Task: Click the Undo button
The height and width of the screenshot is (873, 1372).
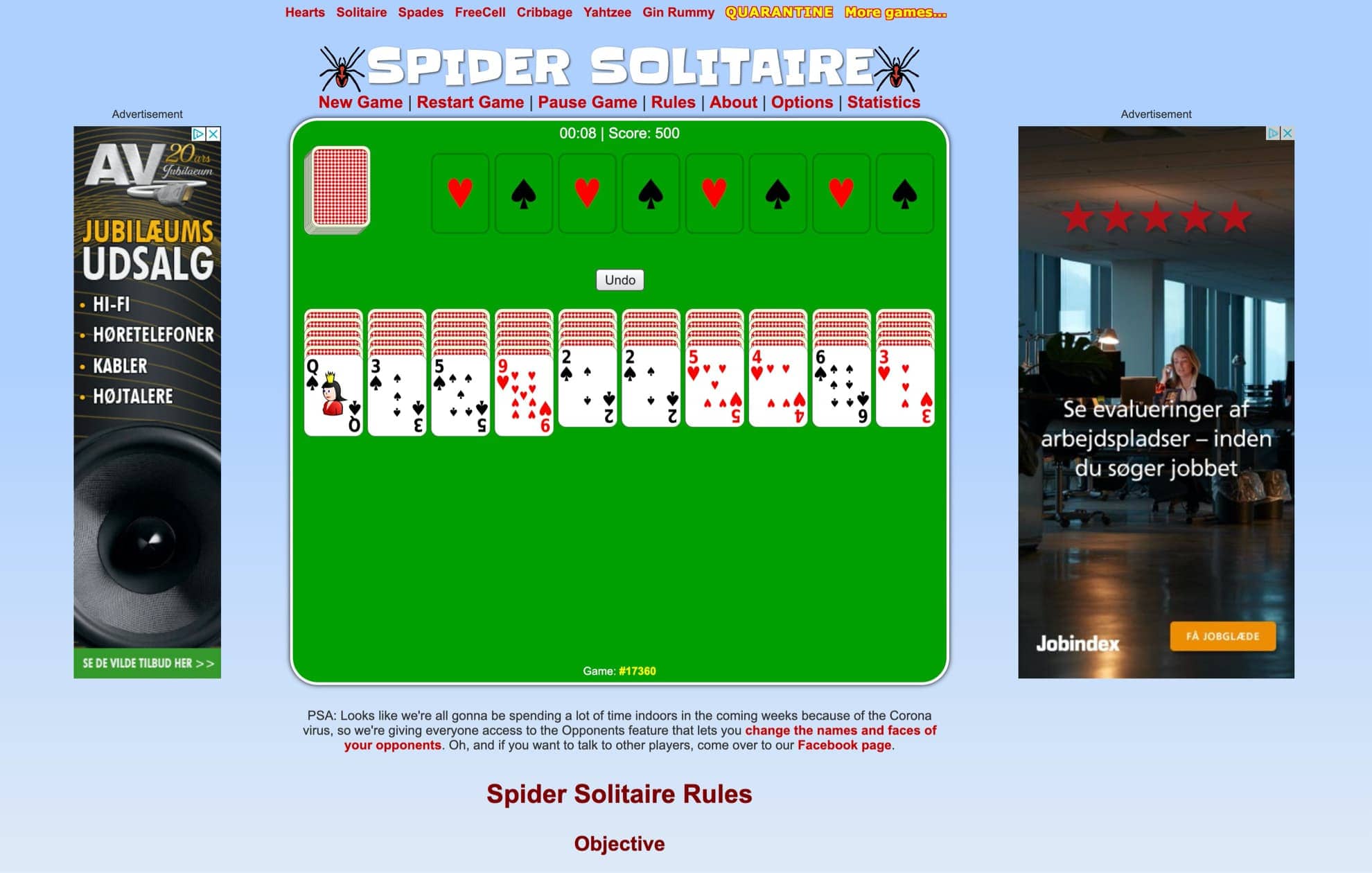Action: tap(621, 280)
